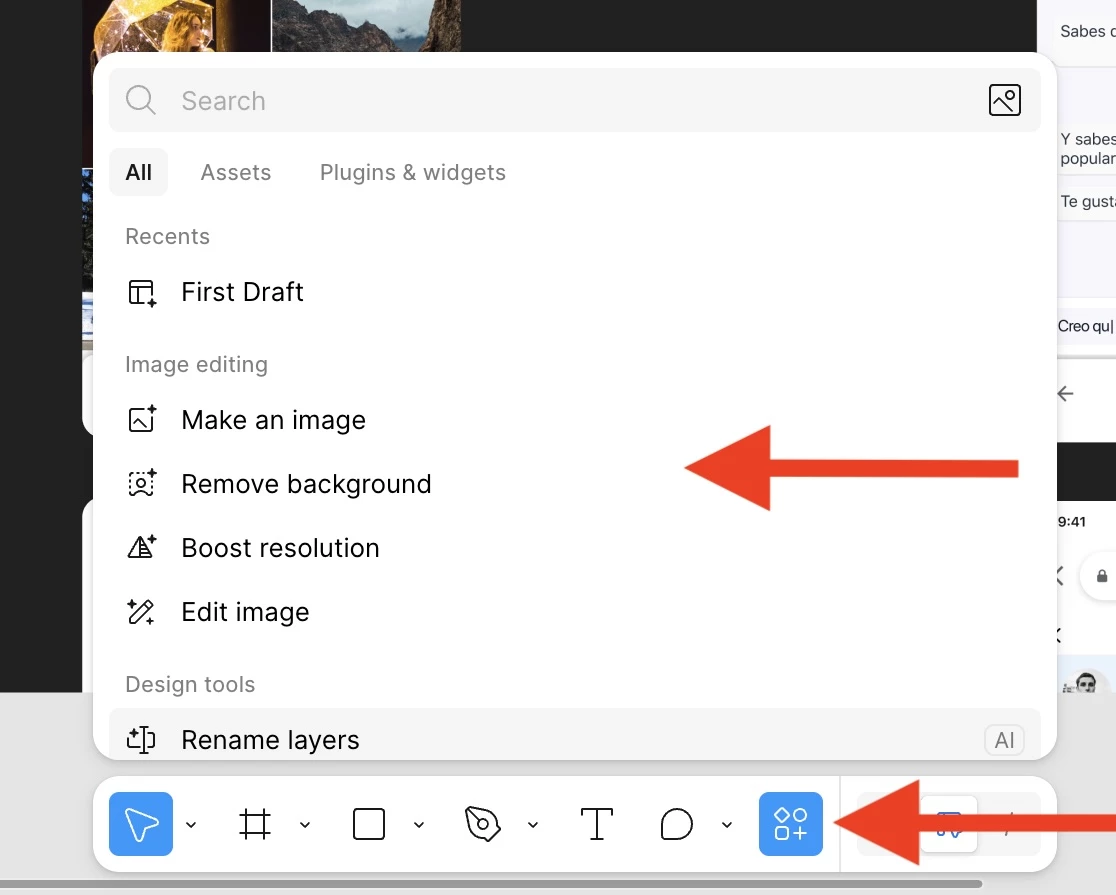Screen dimensions: 1116x895
Task: Open First Draft from Recents
Action: (x=574, y=292)
